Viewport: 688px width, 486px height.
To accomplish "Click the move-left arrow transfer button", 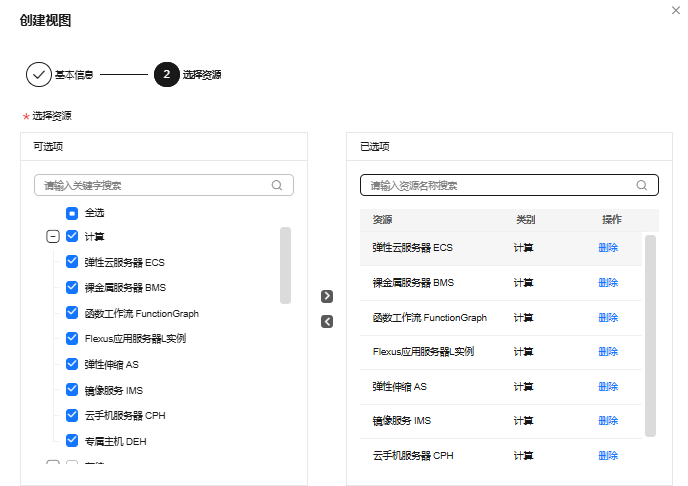I will (326, 321).
